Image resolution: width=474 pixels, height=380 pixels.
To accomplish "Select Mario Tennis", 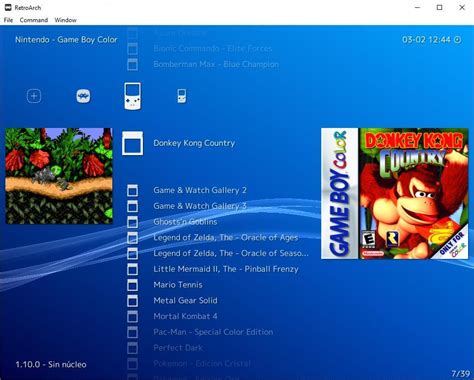I will pos(178,285).
